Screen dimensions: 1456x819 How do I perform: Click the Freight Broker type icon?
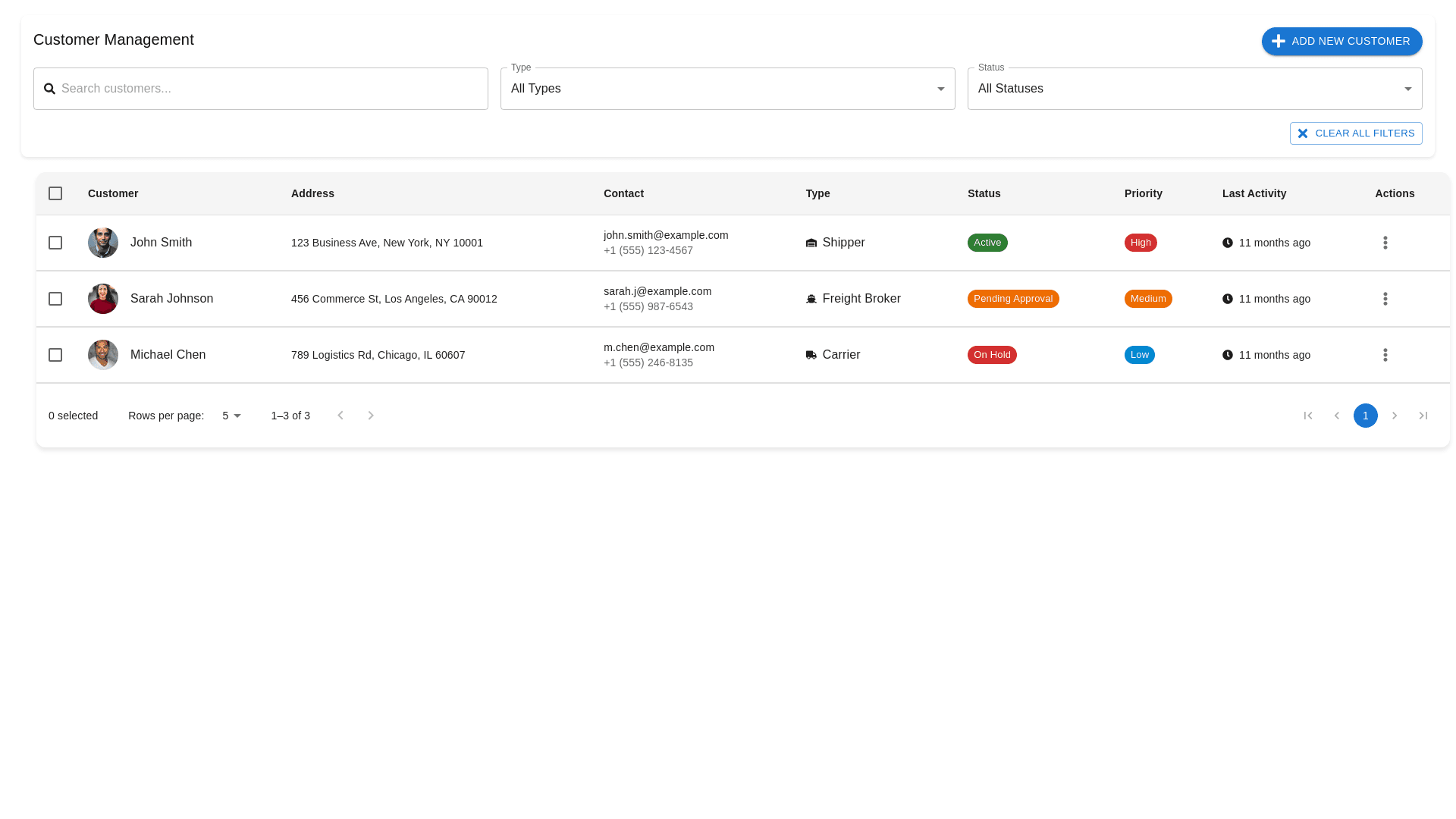pyautogui.click(x=811, y=299)
